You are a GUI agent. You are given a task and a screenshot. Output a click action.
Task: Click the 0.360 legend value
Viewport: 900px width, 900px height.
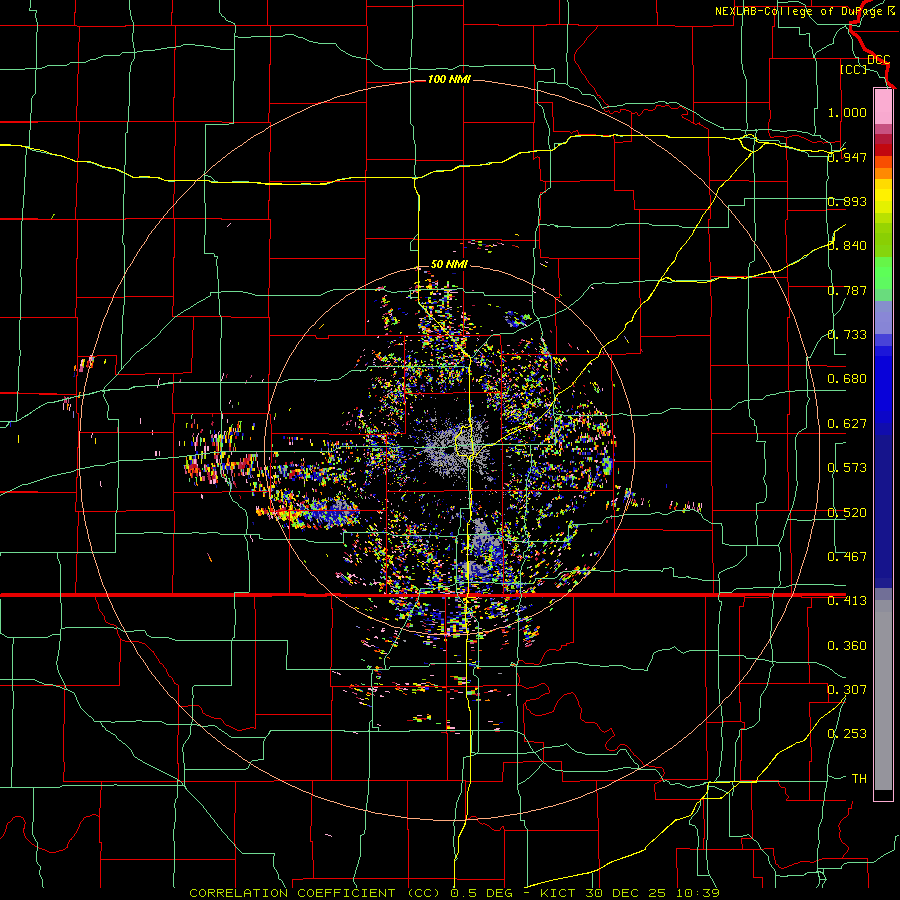point(847,646)
